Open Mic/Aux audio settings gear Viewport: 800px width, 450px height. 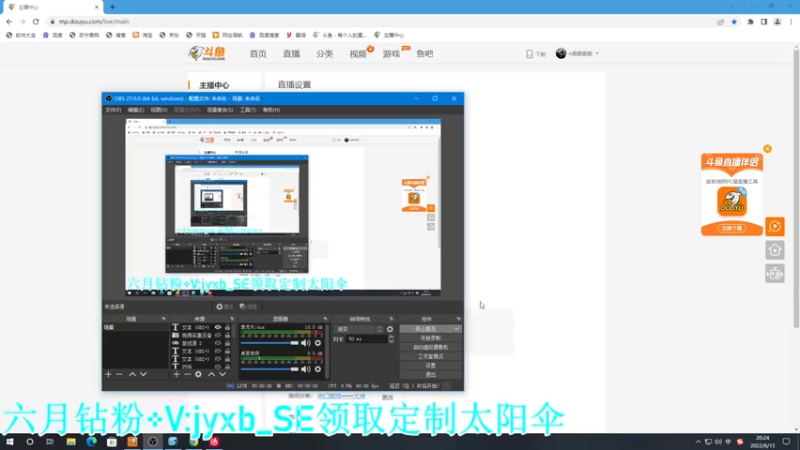click(x=318, y=343)
